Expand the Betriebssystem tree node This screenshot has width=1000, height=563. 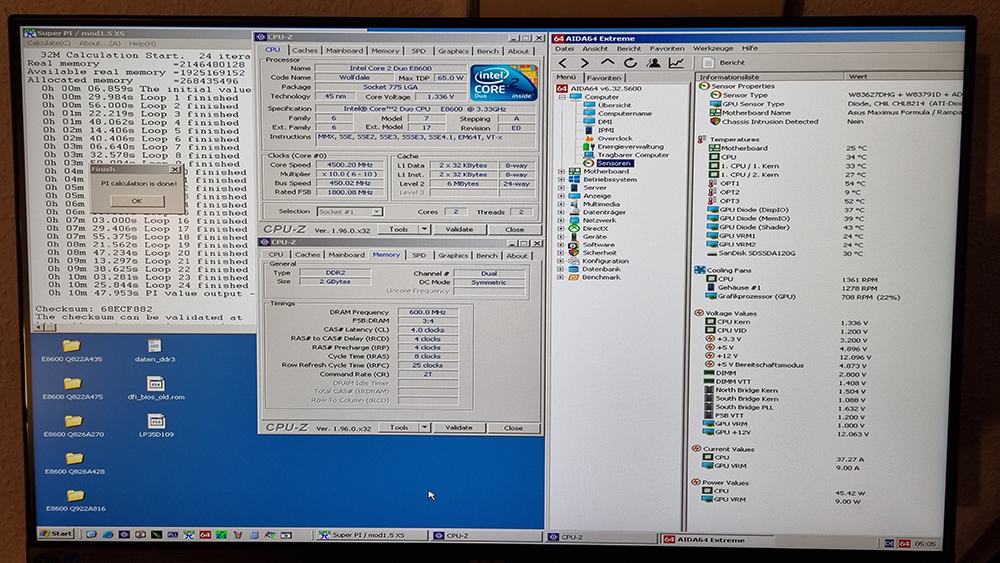(x=561, y=180)
